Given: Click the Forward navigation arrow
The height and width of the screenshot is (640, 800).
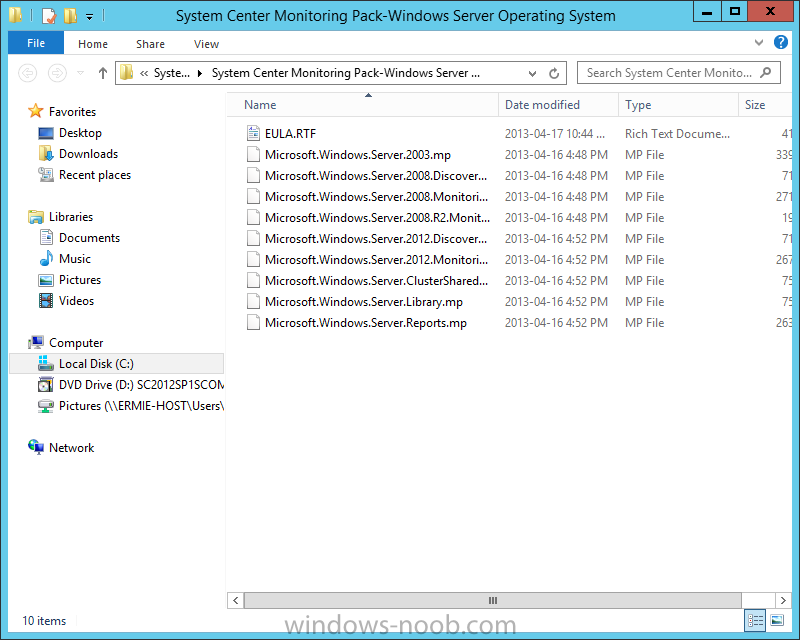Looking at the screenshot, I should [57, 73].
